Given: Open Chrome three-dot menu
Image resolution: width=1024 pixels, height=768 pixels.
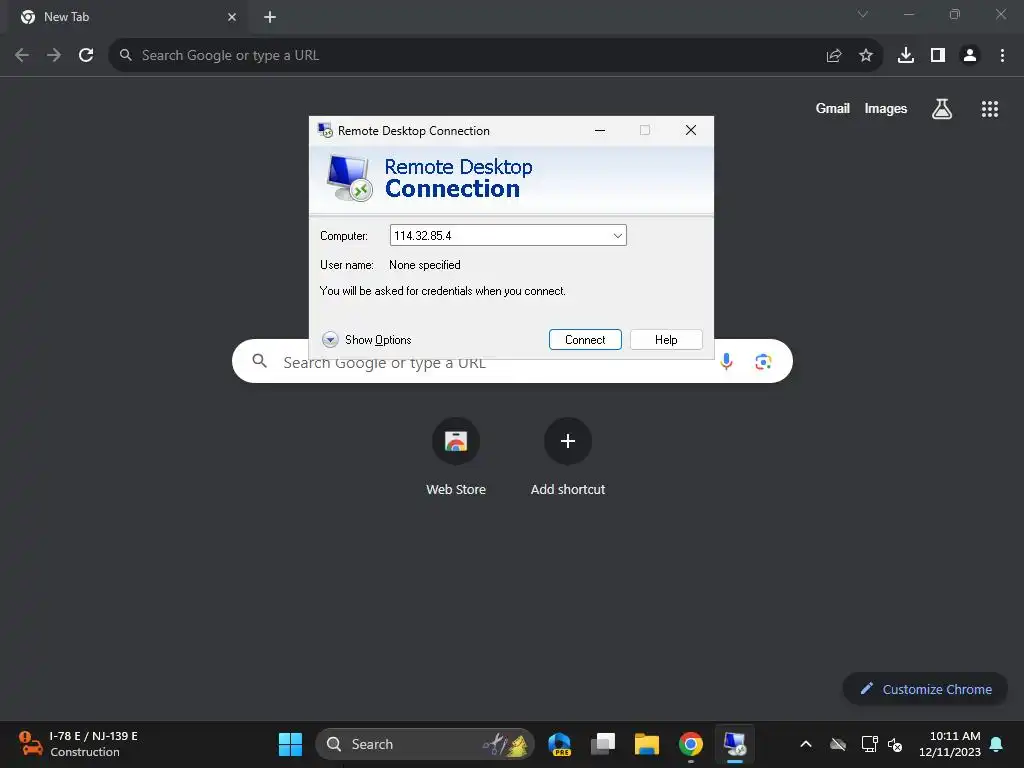Looking at the screenshot, I should [1002, 56].
